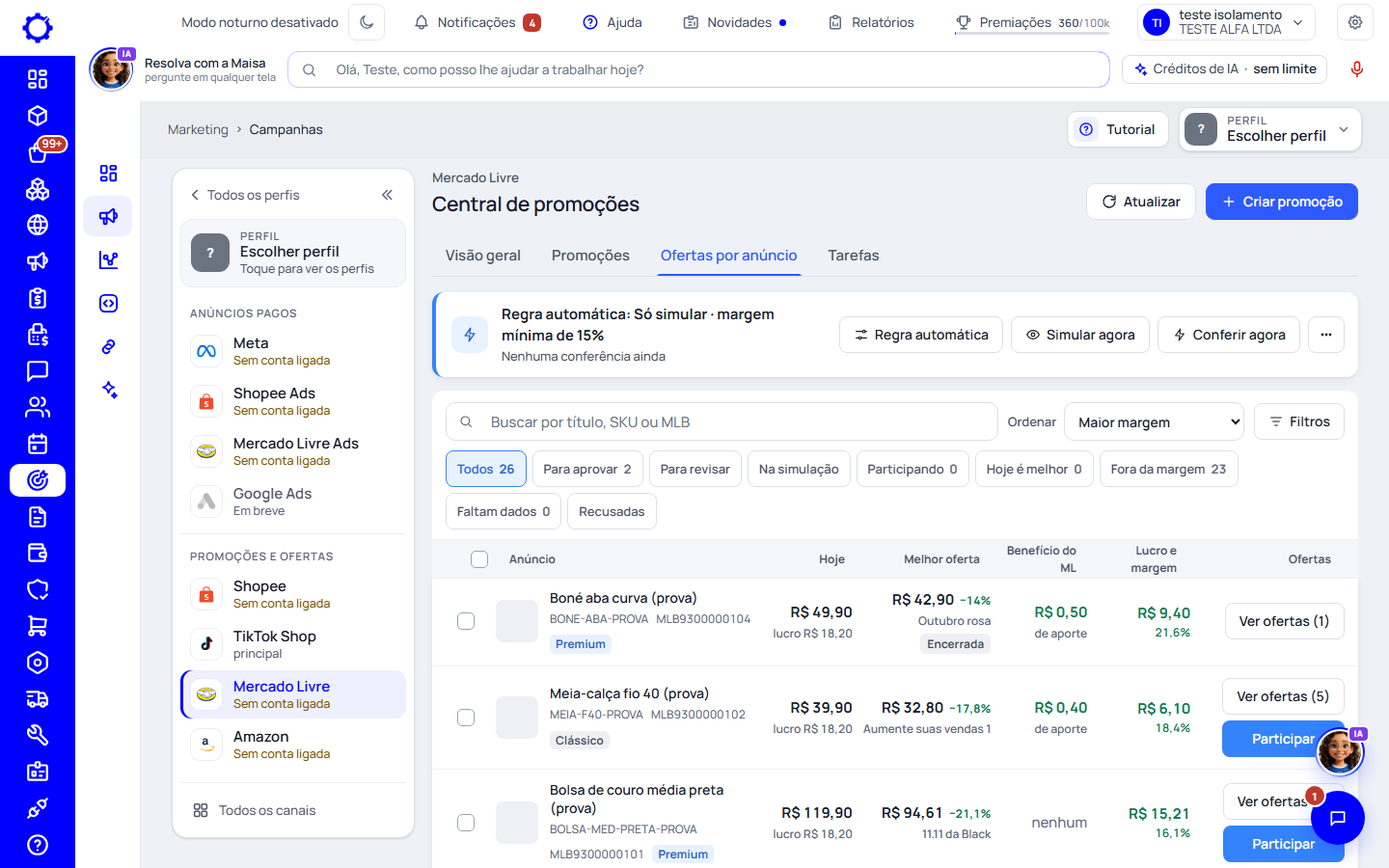
Task: Click the three-dot more options button
Action: pyautogui.click(x=1326, y=335)
